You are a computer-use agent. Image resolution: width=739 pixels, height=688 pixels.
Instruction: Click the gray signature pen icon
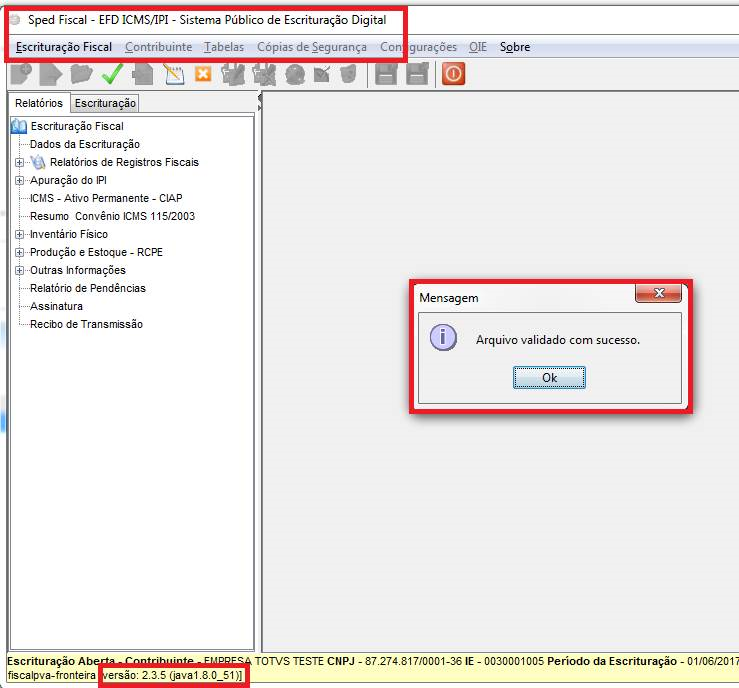[322, 74]
